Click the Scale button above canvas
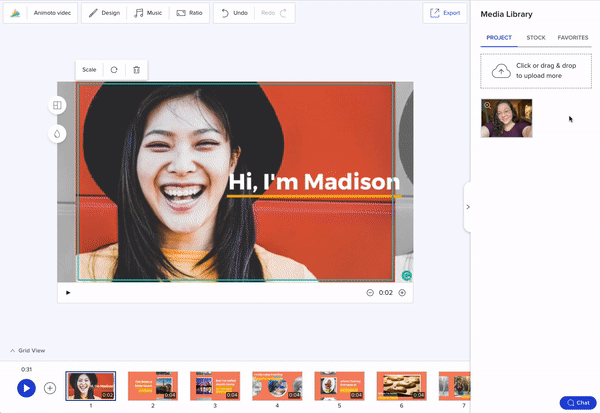 coord(89,70)
